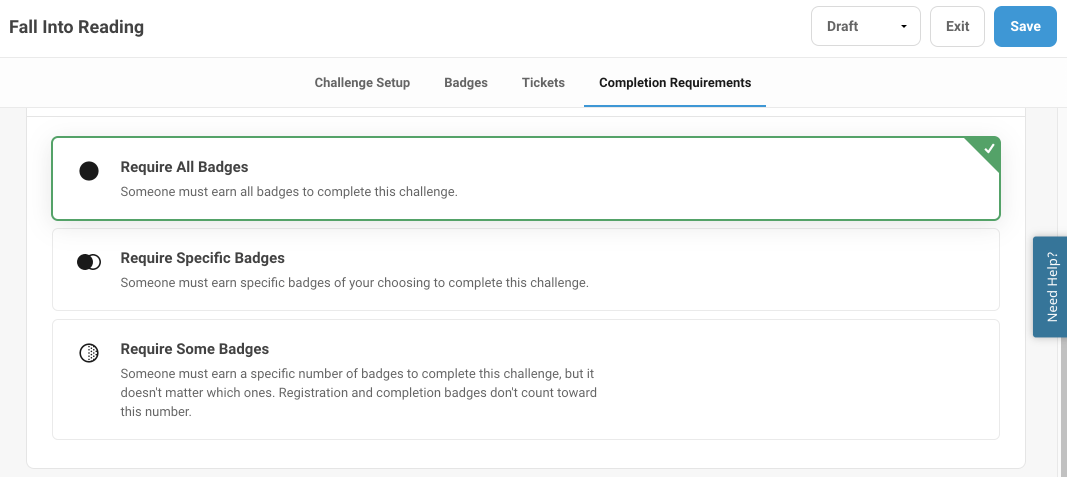Switch to the Challenge Setup tab
1067x477 pixels.
(362, 83)
